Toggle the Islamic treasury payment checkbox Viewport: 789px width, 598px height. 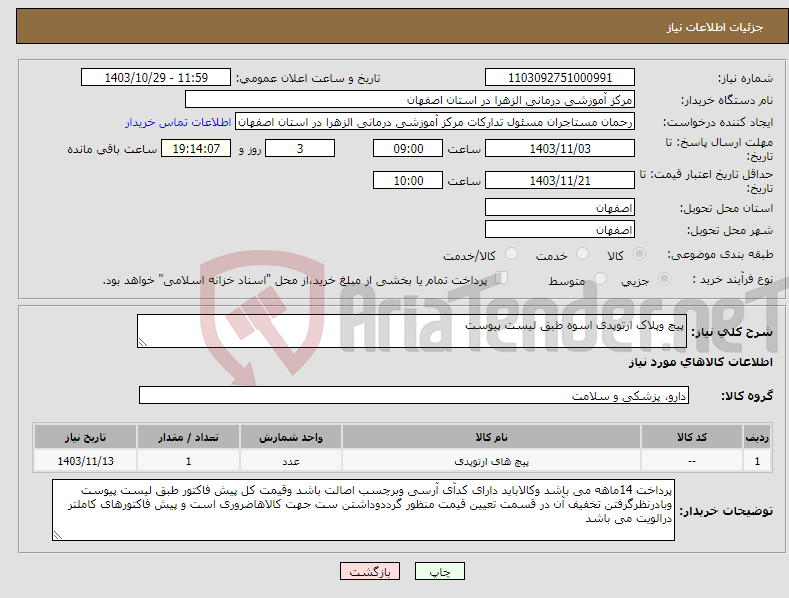click(x=501, y=278)
